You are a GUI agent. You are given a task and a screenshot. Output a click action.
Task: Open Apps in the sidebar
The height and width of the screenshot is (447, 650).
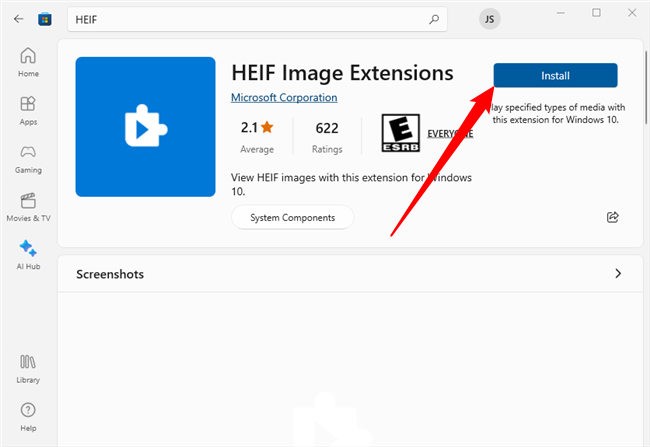point(28,110)
